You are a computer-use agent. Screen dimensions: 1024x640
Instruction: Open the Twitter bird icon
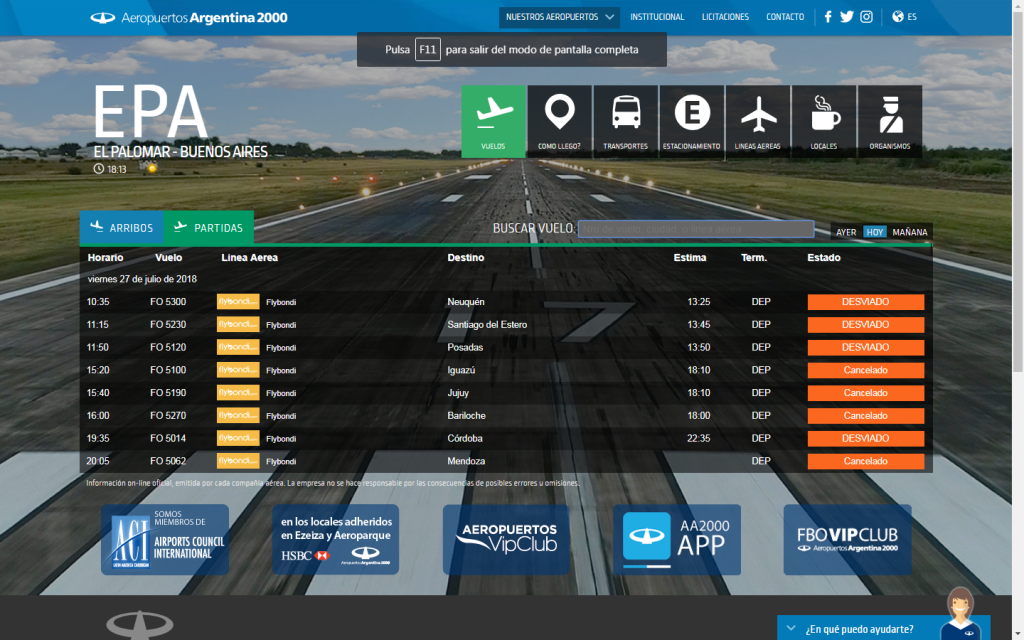(x=847, y=17)
